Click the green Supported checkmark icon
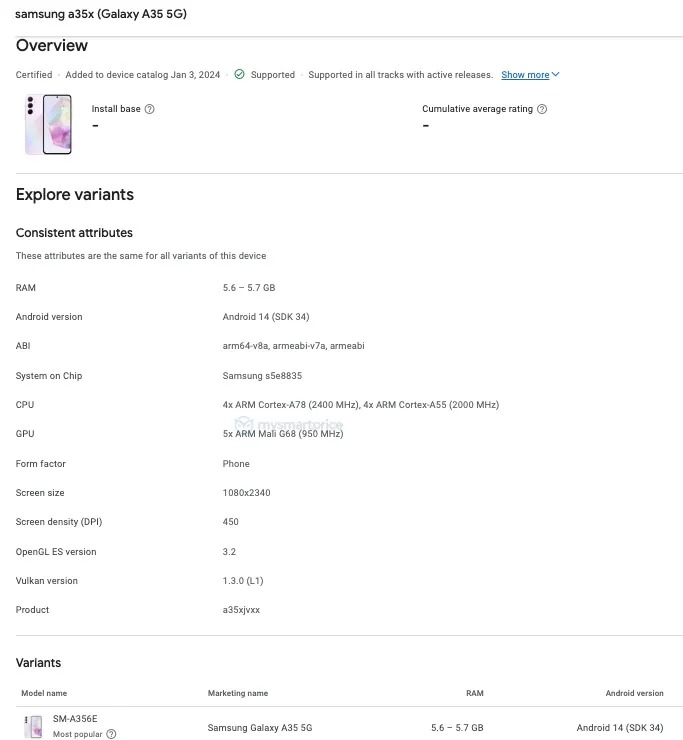Viewport: 683px width, 740px height. click(239, 75)
